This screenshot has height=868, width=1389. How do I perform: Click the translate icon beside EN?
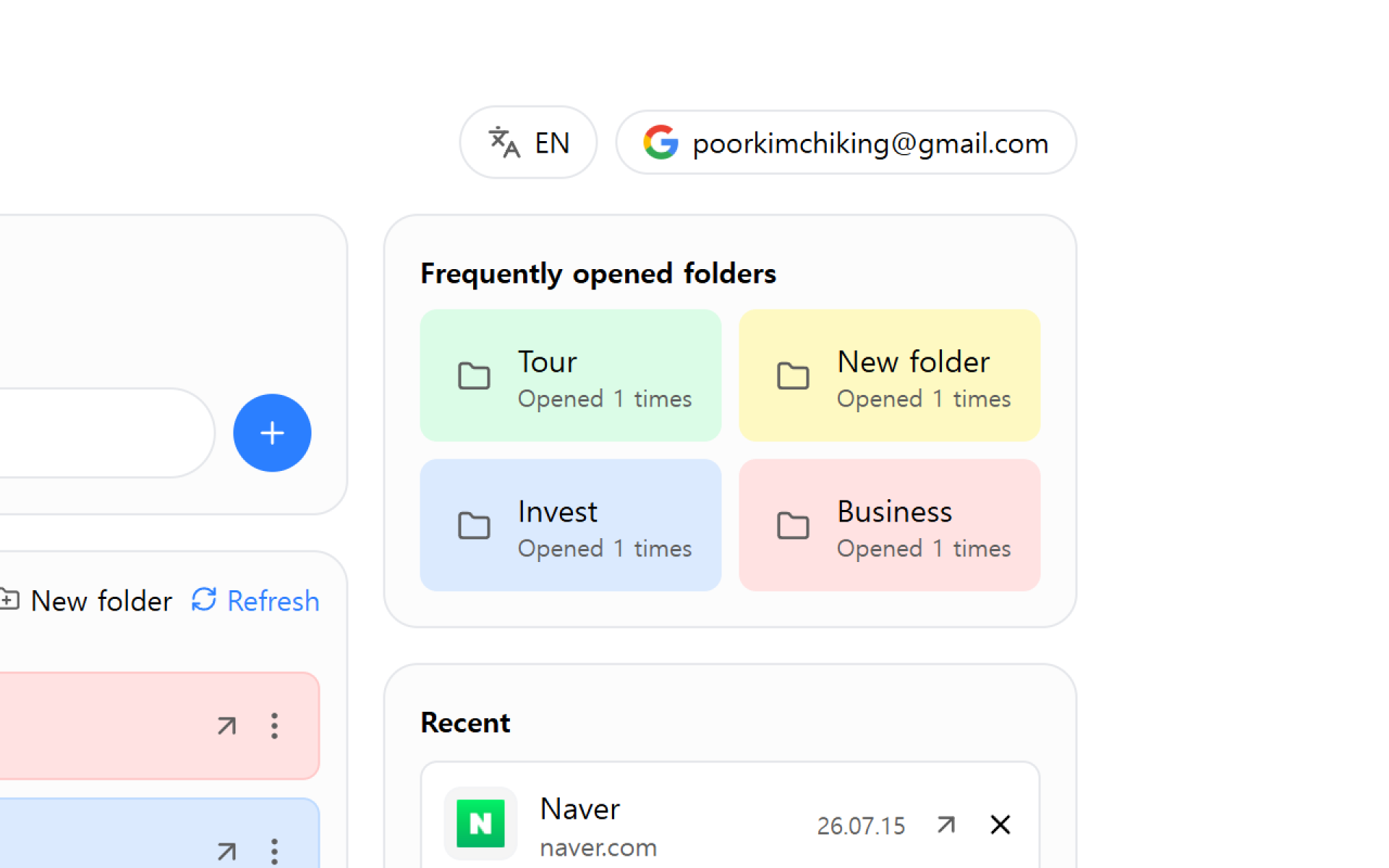[504, 142]
